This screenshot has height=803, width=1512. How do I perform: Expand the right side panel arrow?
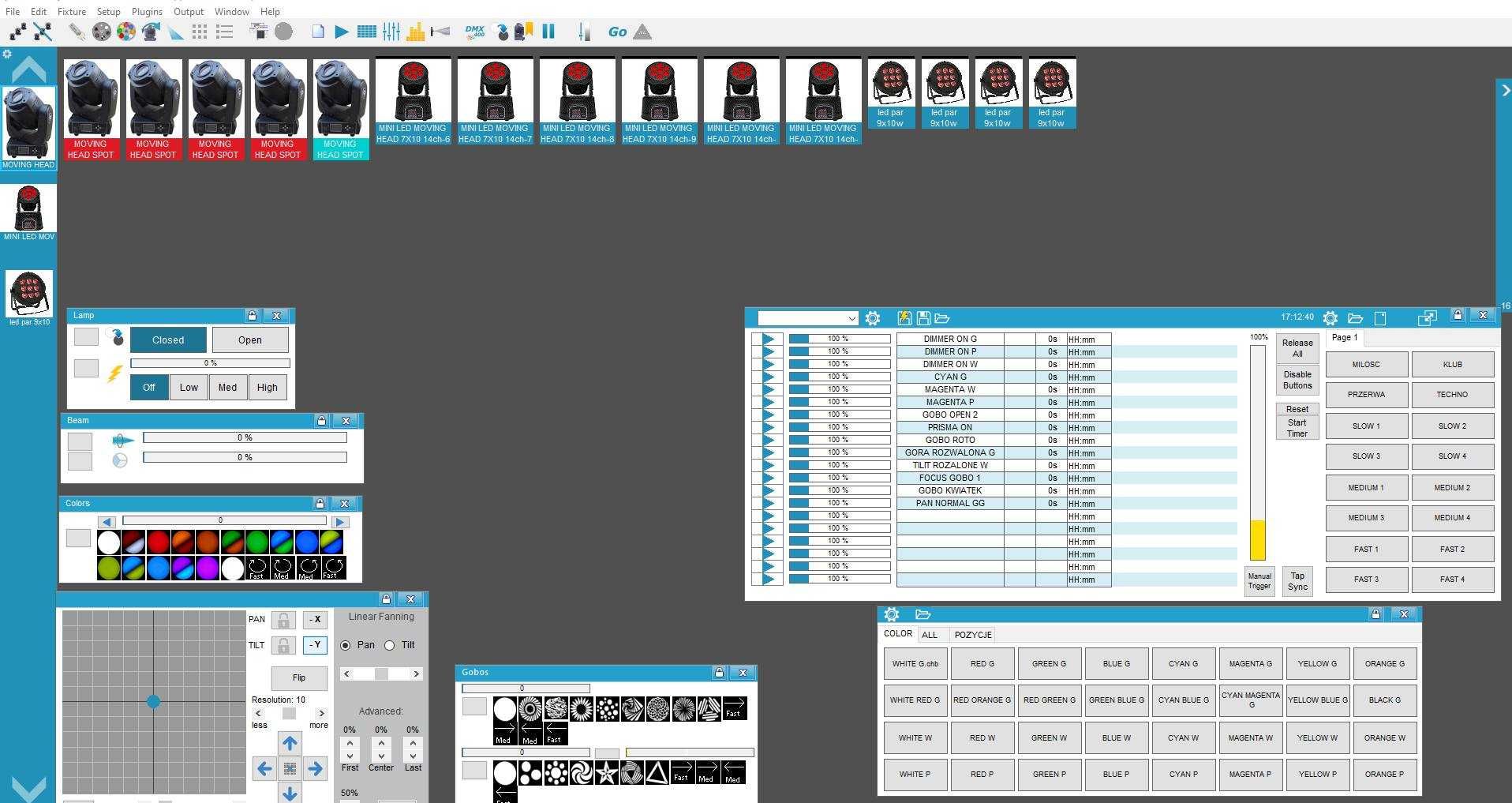click(1505, 91)
